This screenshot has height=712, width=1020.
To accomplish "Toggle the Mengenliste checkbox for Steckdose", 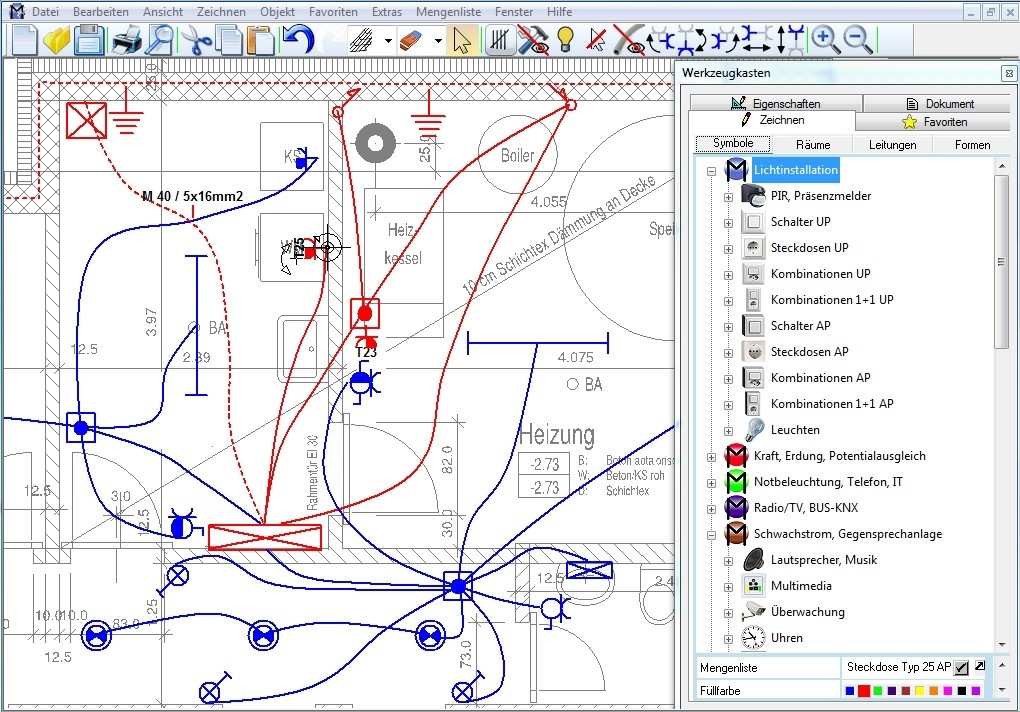I will (961, 667).
